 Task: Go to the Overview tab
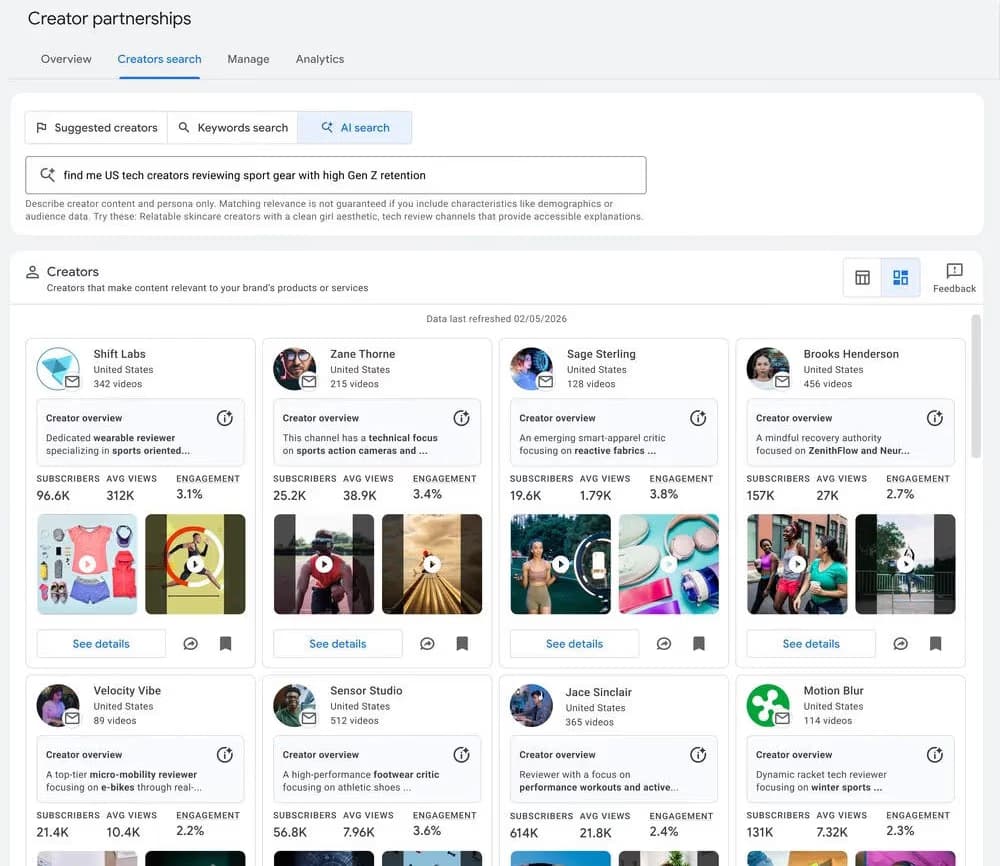[x=66, y=59]
